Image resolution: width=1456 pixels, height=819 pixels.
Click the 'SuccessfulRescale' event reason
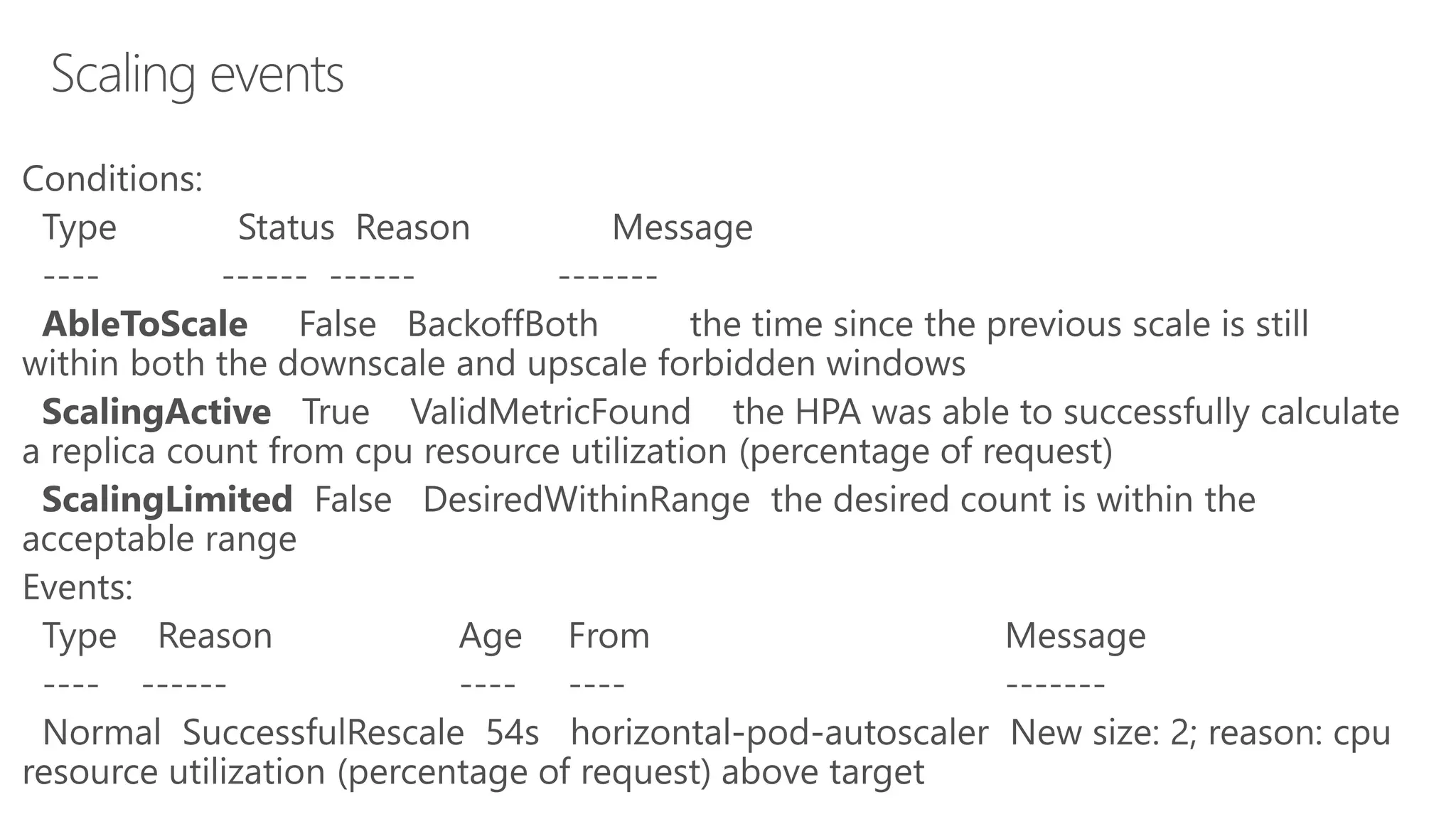323,733
